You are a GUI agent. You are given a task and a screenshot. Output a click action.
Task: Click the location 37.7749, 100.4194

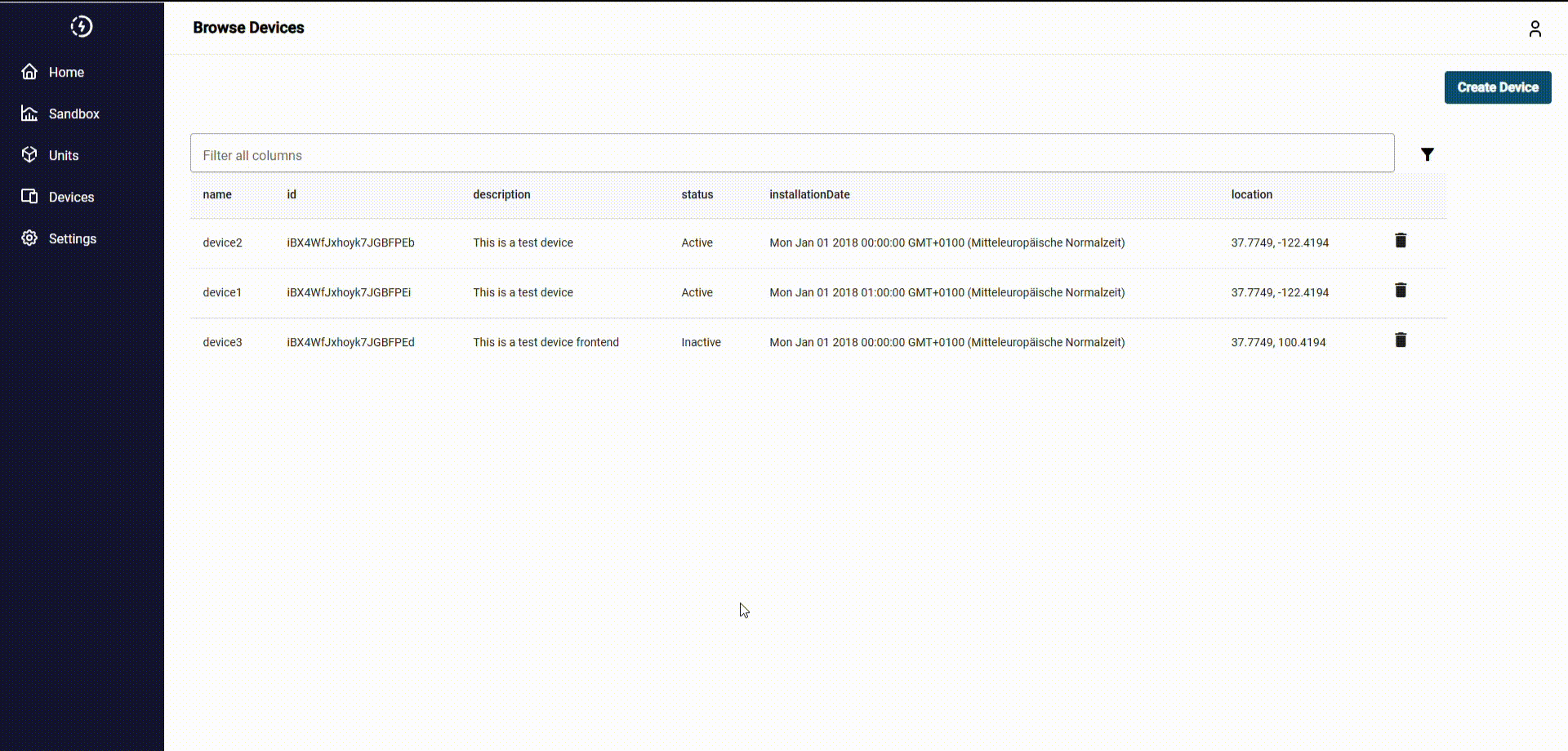1279,342
